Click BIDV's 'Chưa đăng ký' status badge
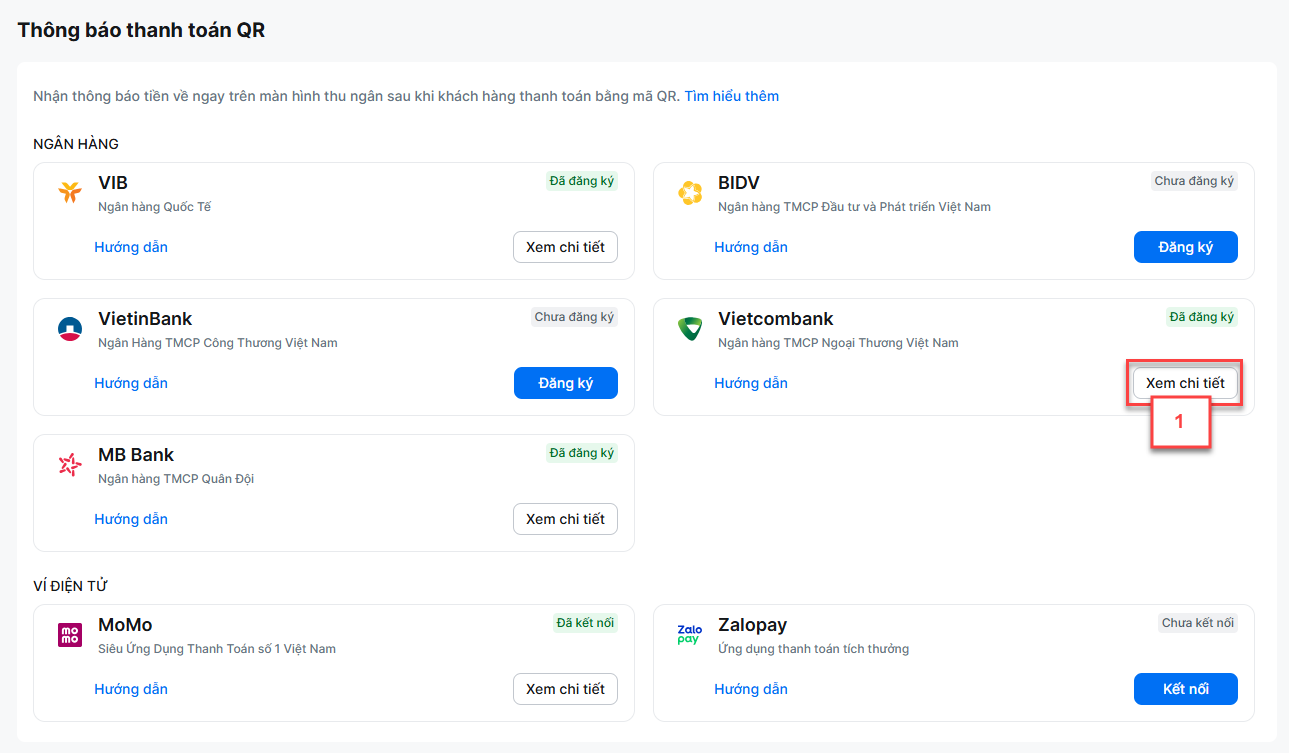 click(1194, 181)
